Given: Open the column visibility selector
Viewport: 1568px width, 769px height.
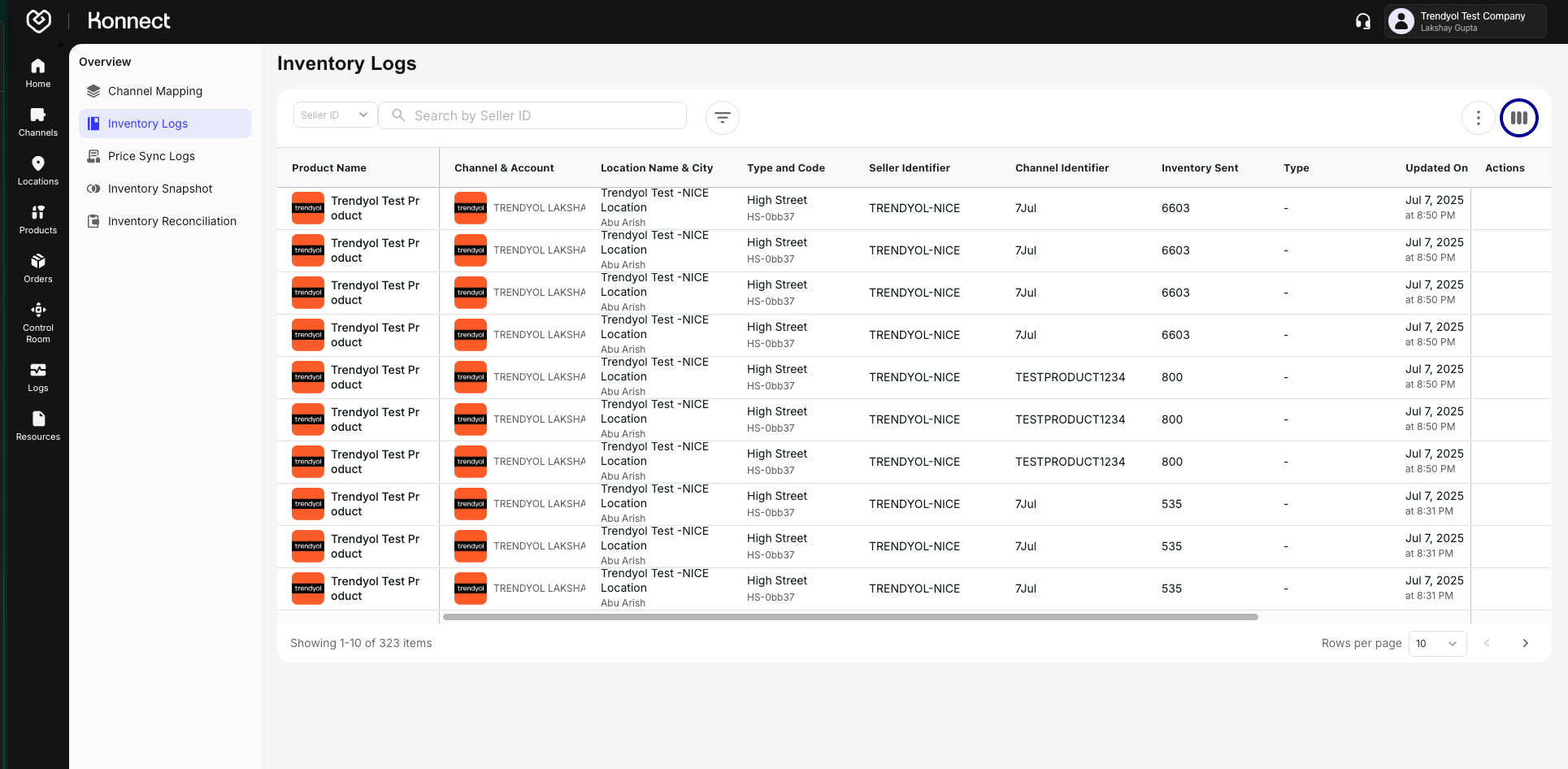Looking at the screenshot, I should pos(1519,118).
